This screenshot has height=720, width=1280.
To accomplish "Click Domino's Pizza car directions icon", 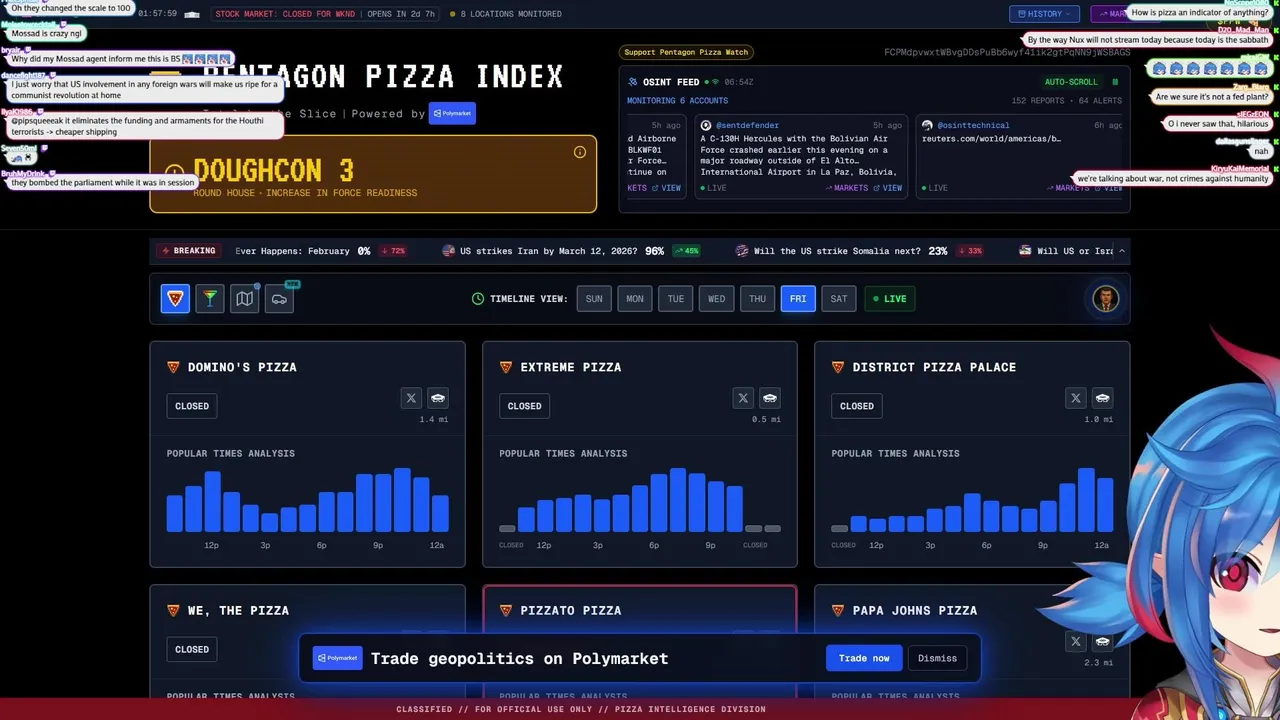I will [x=438, y=398].
